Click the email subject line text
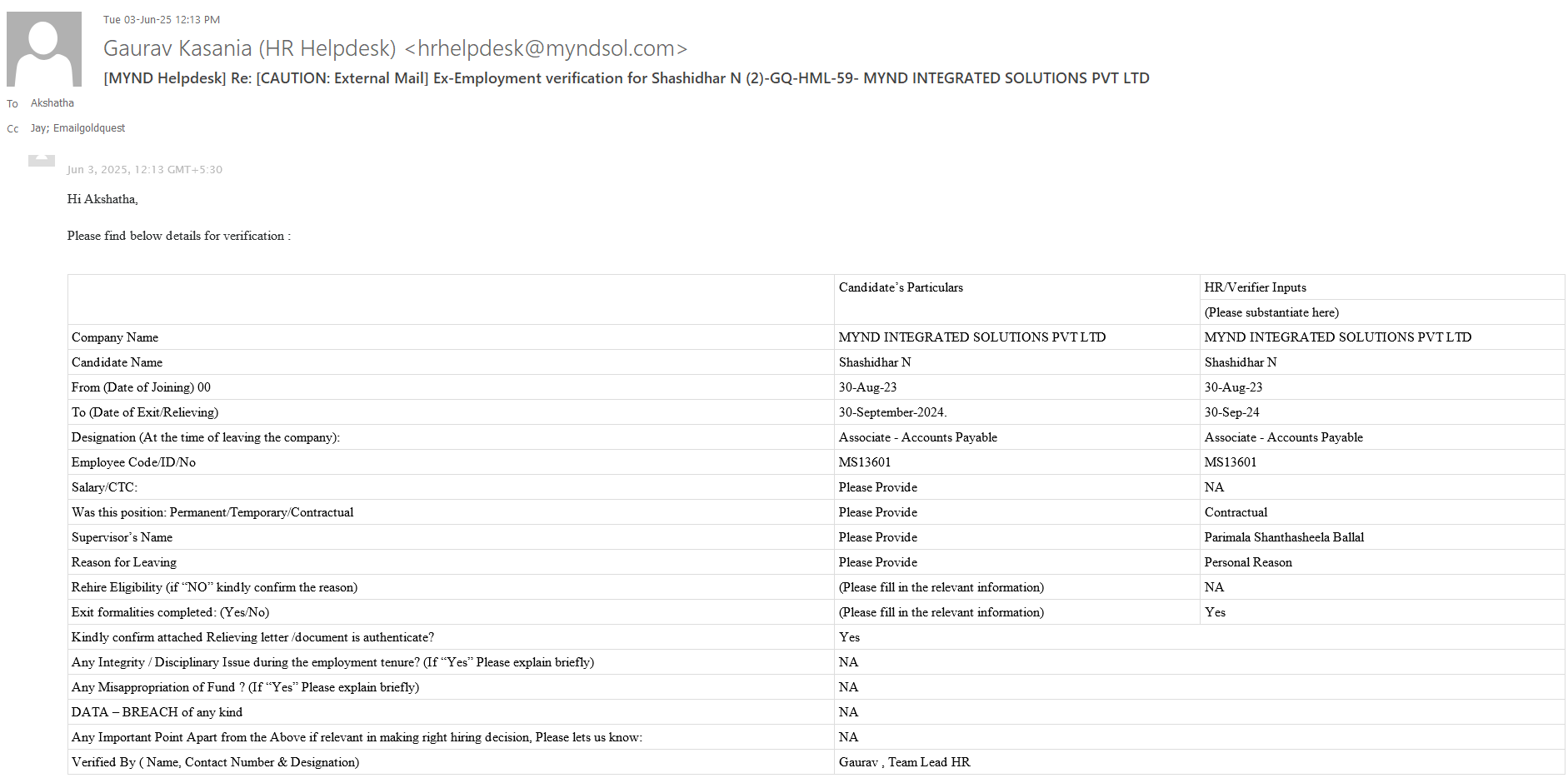The width and height of the screenshot is (1568, 783). (x=626, y=78)
